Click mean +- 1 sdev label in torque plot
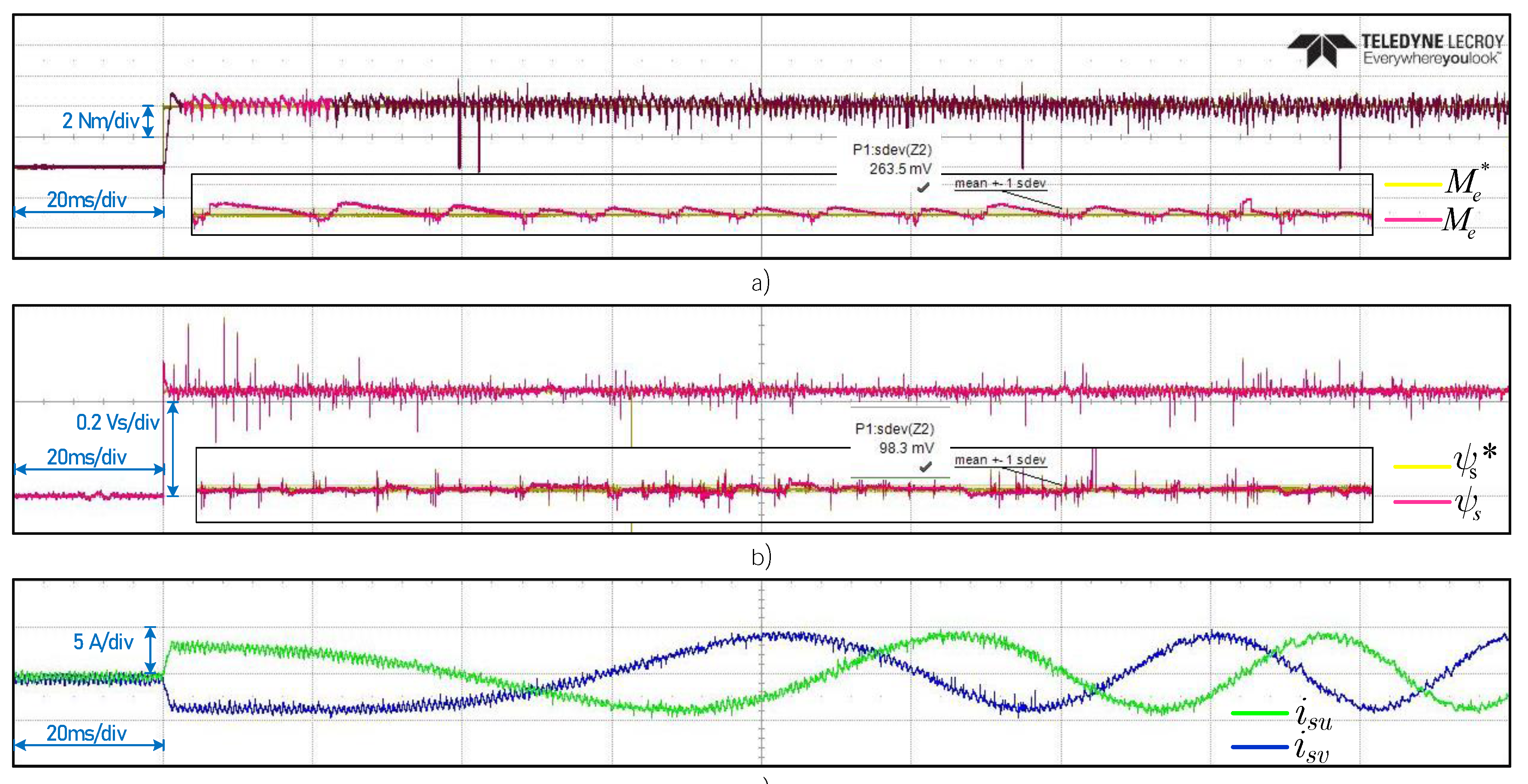The height and width of the screenshot is (784, 1528). [1000, 183]
